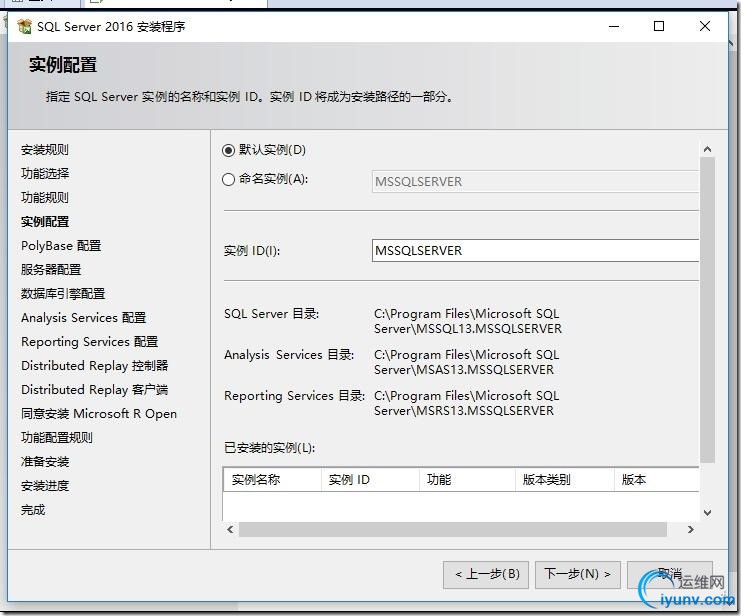This screenshot has height=616, width=741.
Task: Go back with 上一步(B) button
Action: click(x=486, y=574)
